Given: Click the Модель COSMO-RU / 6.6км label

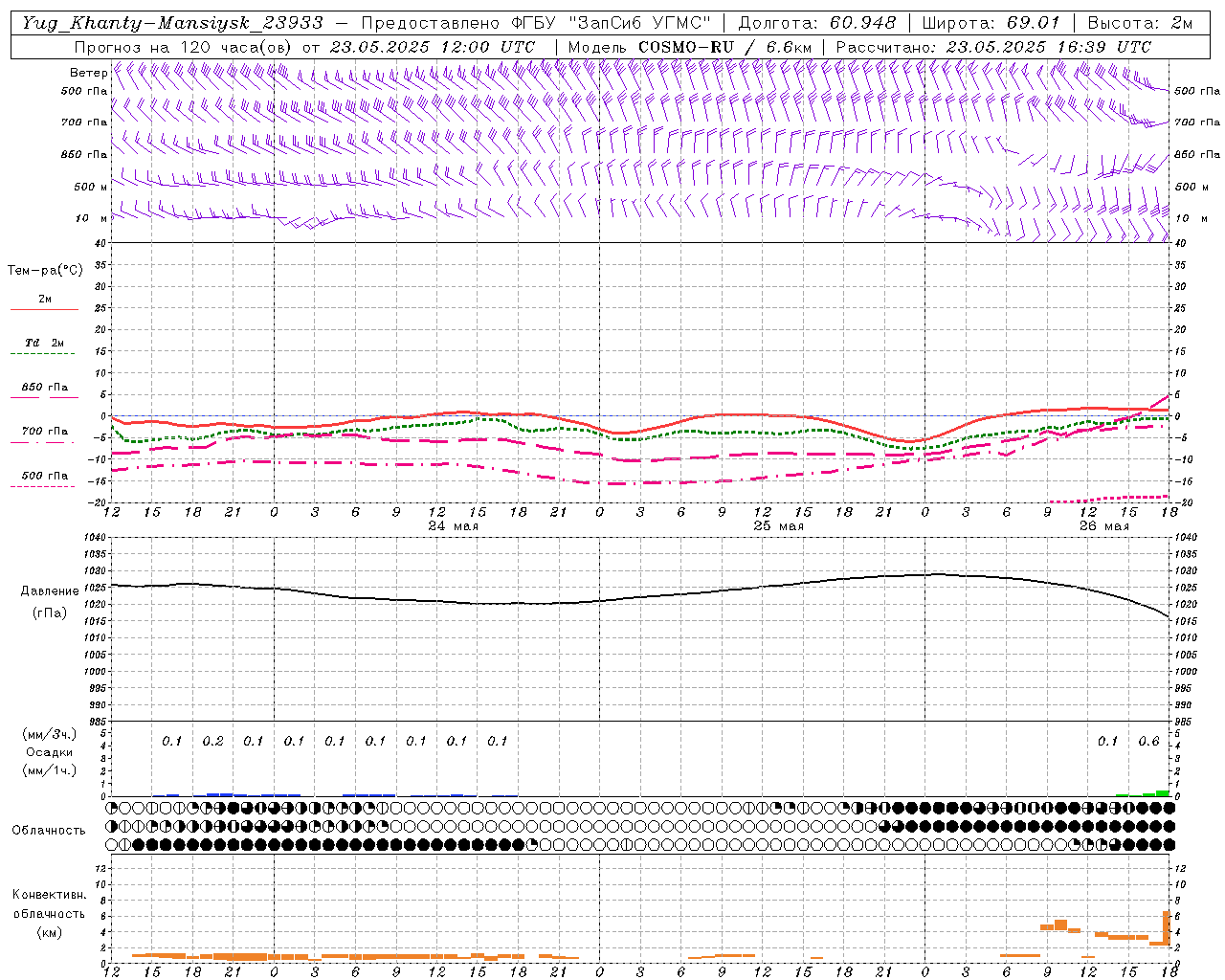Looking at the screenshot, I should point(690,47).
